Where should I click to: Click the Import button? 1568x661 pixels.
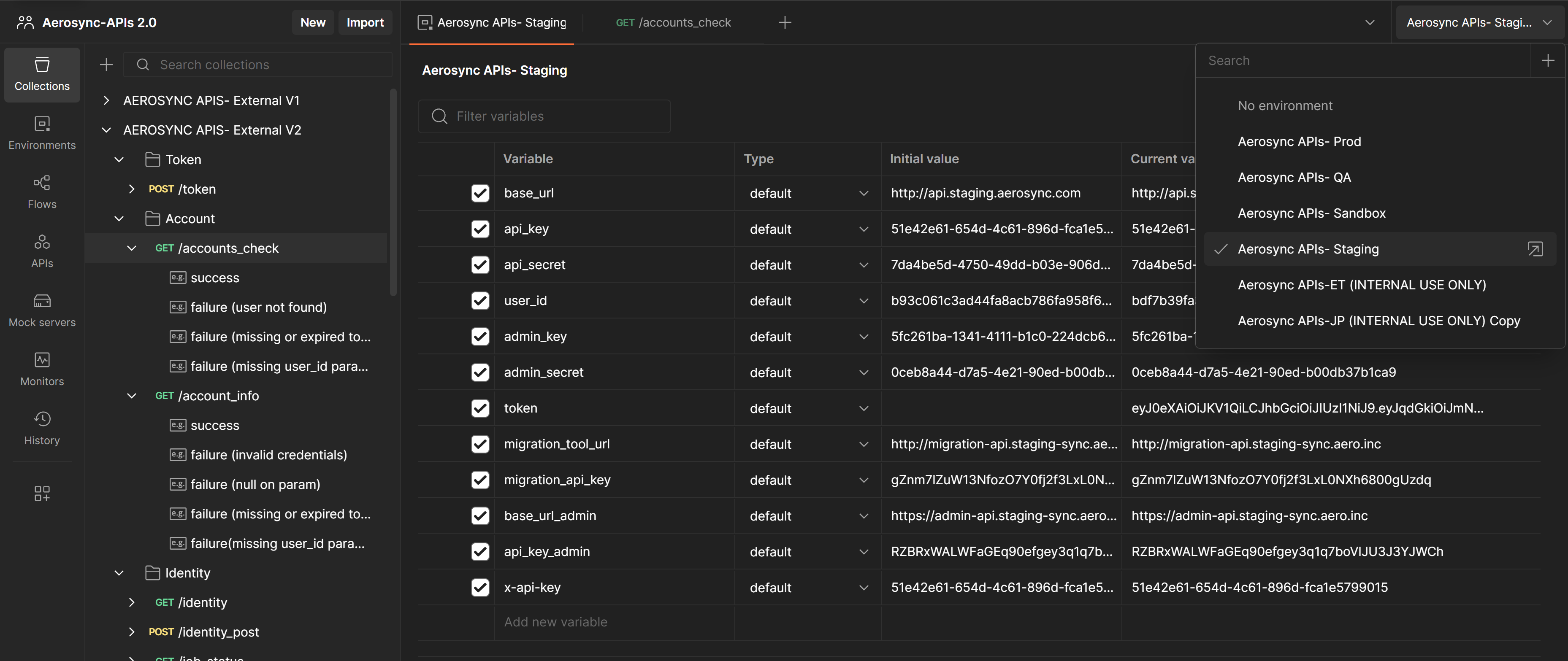click(365, 22)
